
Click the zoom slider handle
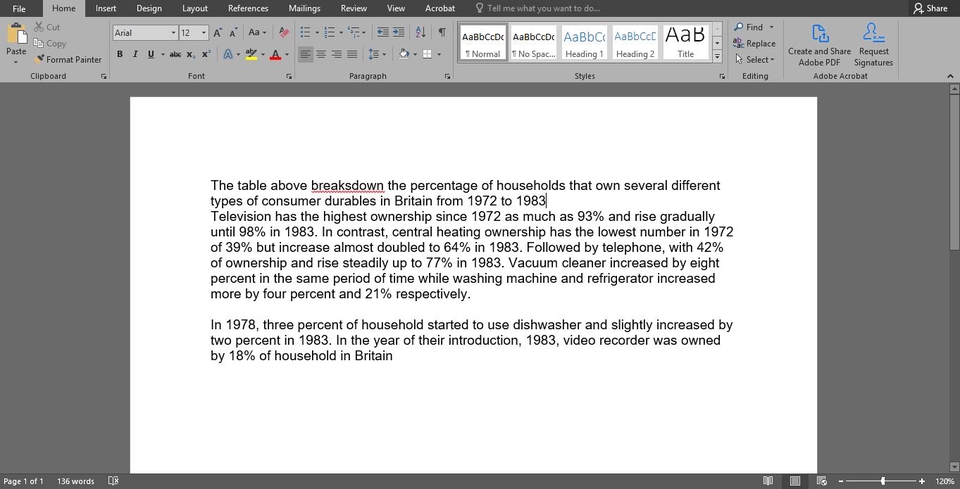[883, 481]
